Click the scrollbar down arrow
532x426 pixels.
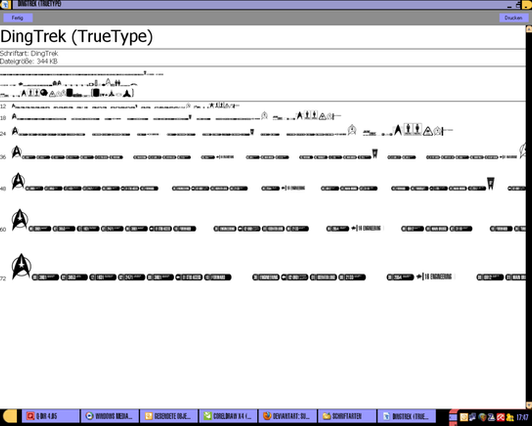tap(529, 405)
